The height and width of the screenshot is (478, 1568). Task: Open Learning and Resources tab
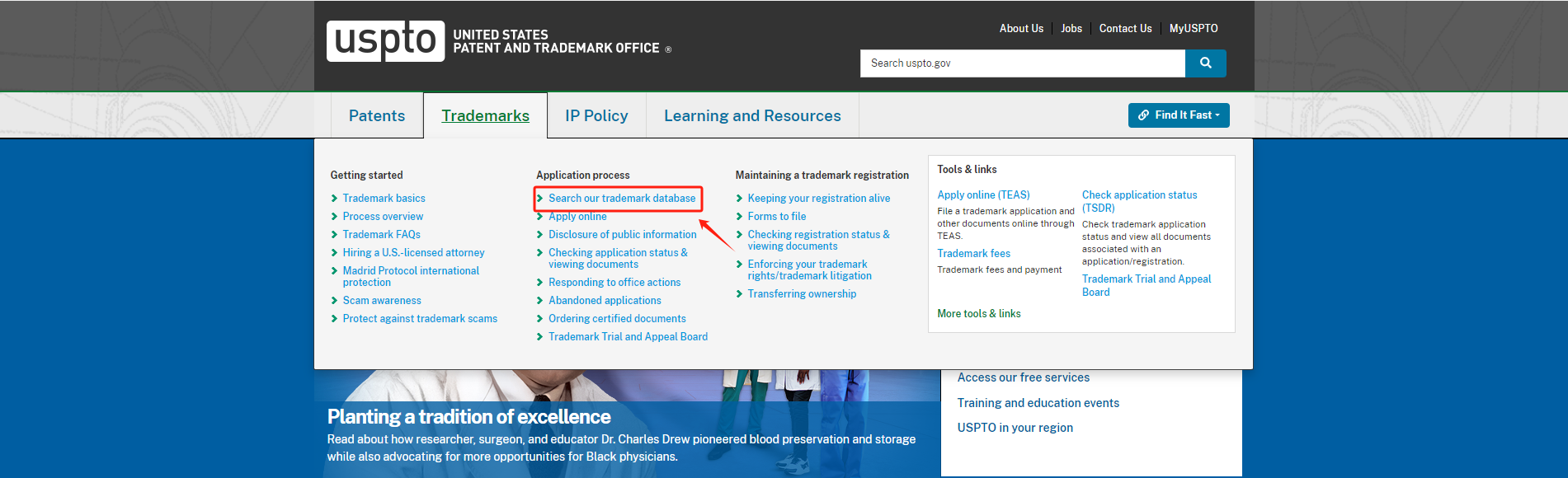(752, 115)
